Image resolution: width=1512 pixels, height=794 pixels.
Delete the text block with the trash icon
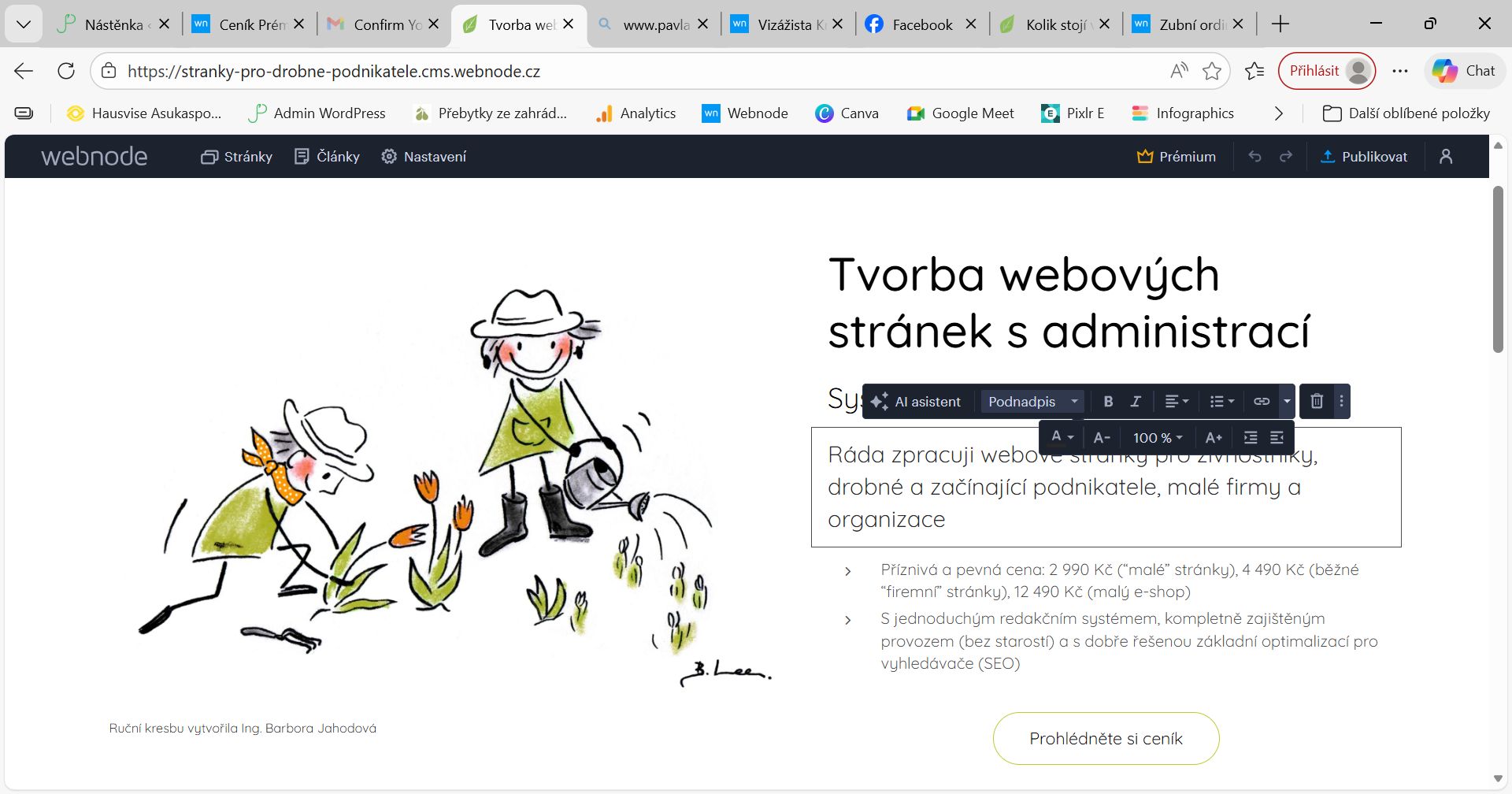point(1316,401)
